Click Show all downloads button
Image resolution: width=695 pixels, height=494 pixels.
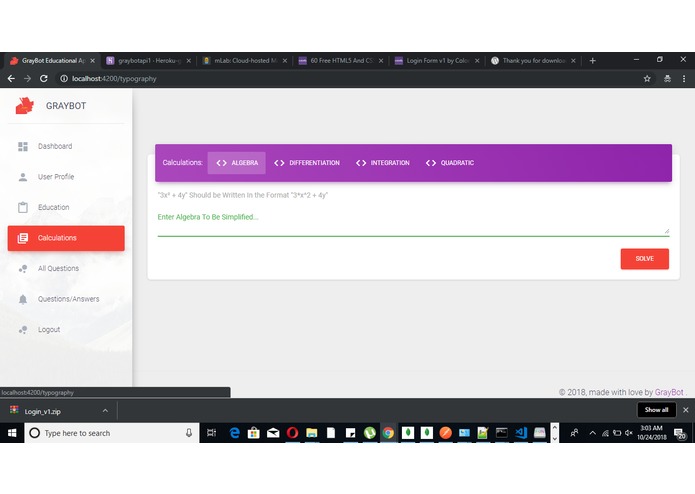pyautogui.click(x=656, y=410)
